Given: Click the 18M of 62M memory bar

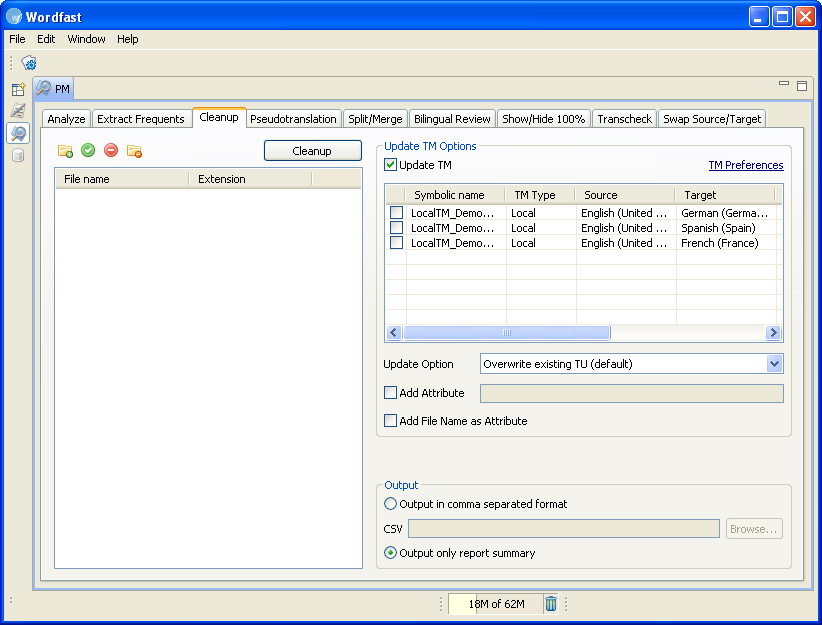Looking at the screenshot, I should tap(495, 604).
